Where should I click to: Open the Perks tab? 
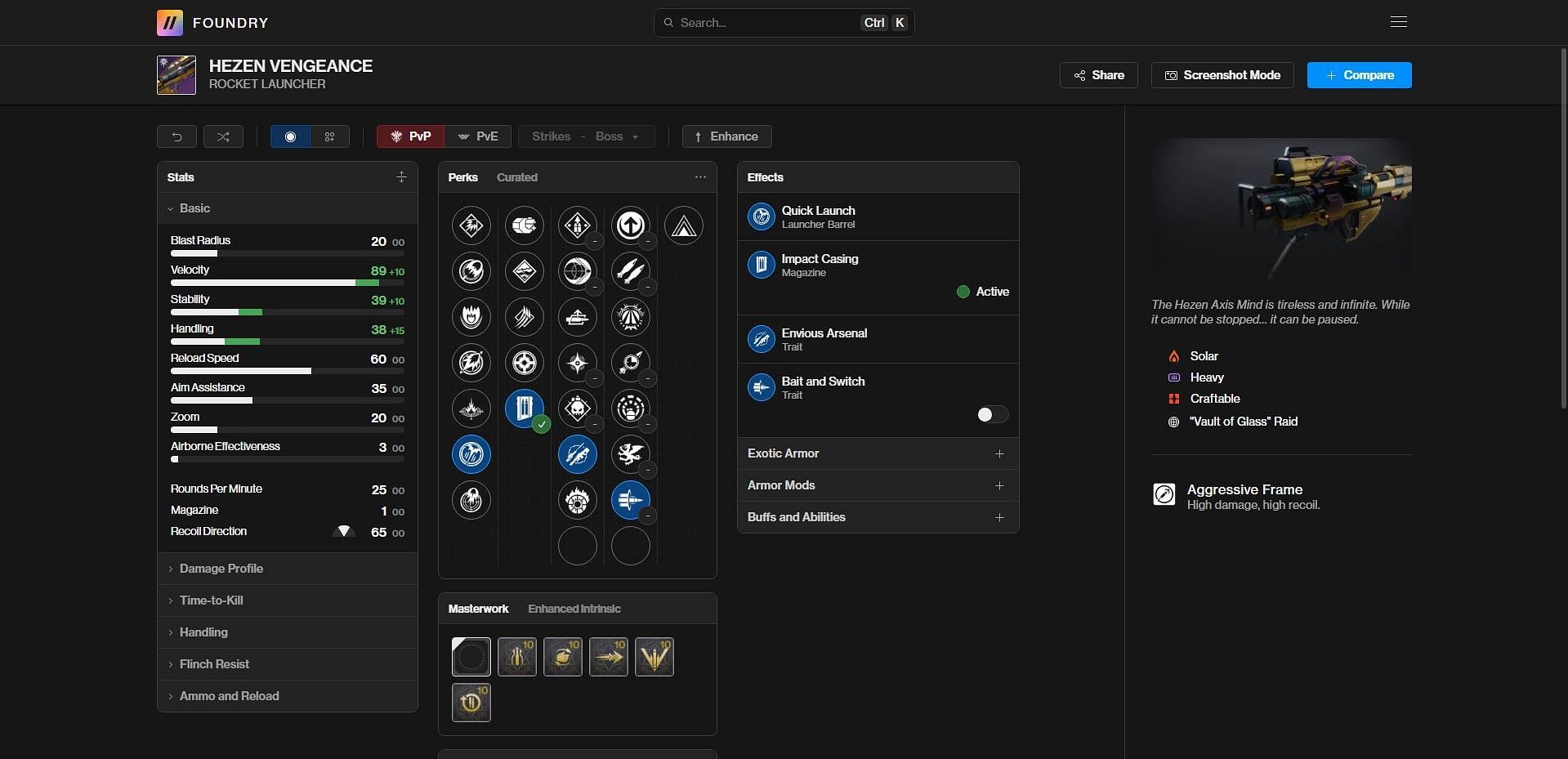[463, 177]
